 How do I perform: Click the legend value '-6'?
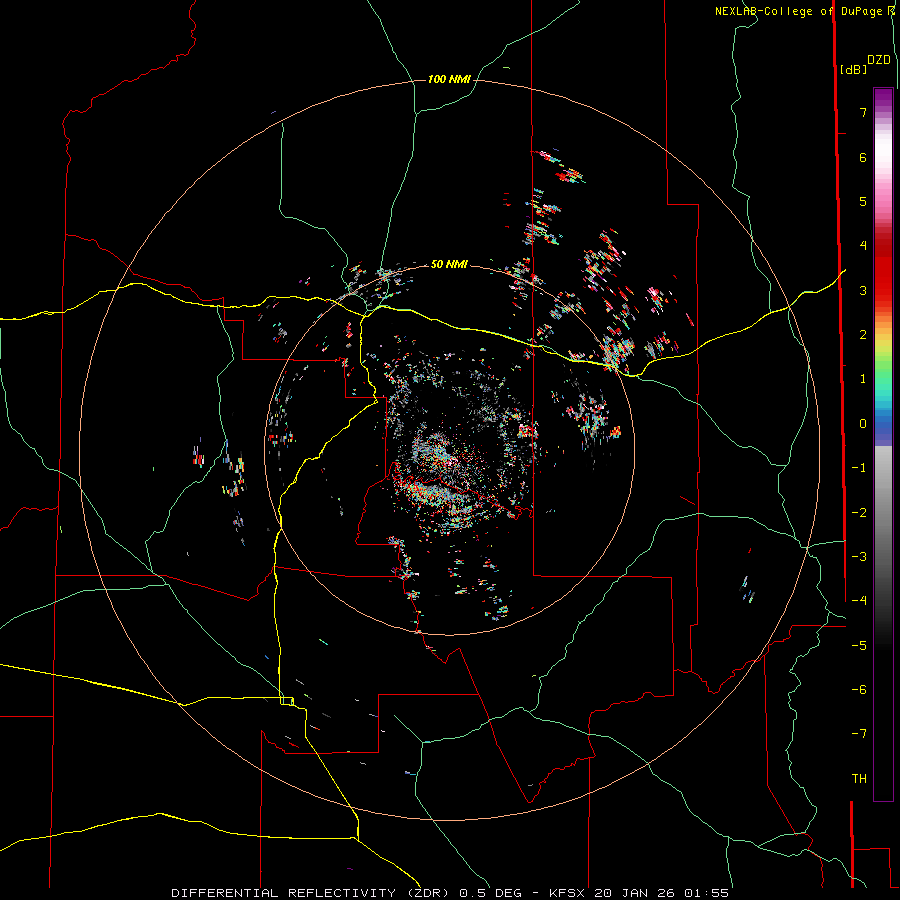coord(859,690)
